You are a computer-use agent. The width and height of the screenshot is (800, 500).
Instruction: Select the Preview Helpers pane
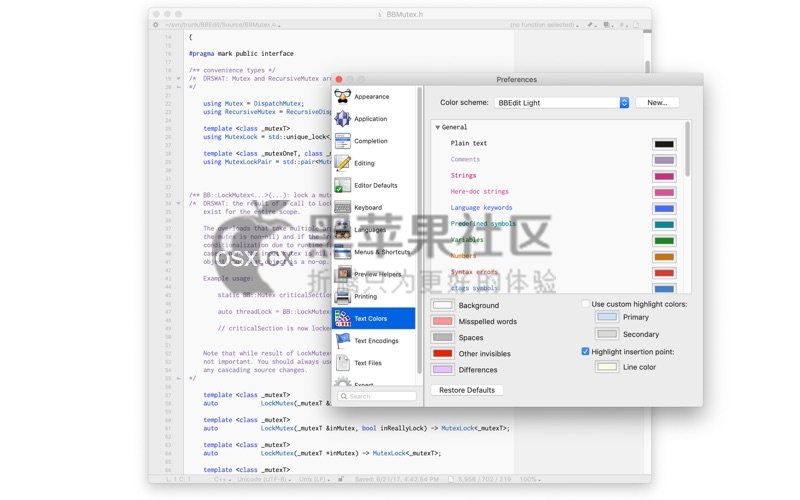coord(373,274)
